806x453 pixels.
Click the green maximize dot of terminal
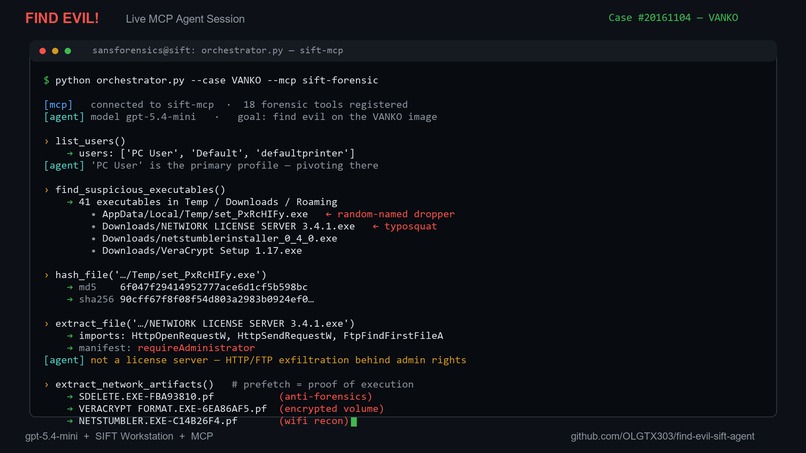tap(68, 51)
